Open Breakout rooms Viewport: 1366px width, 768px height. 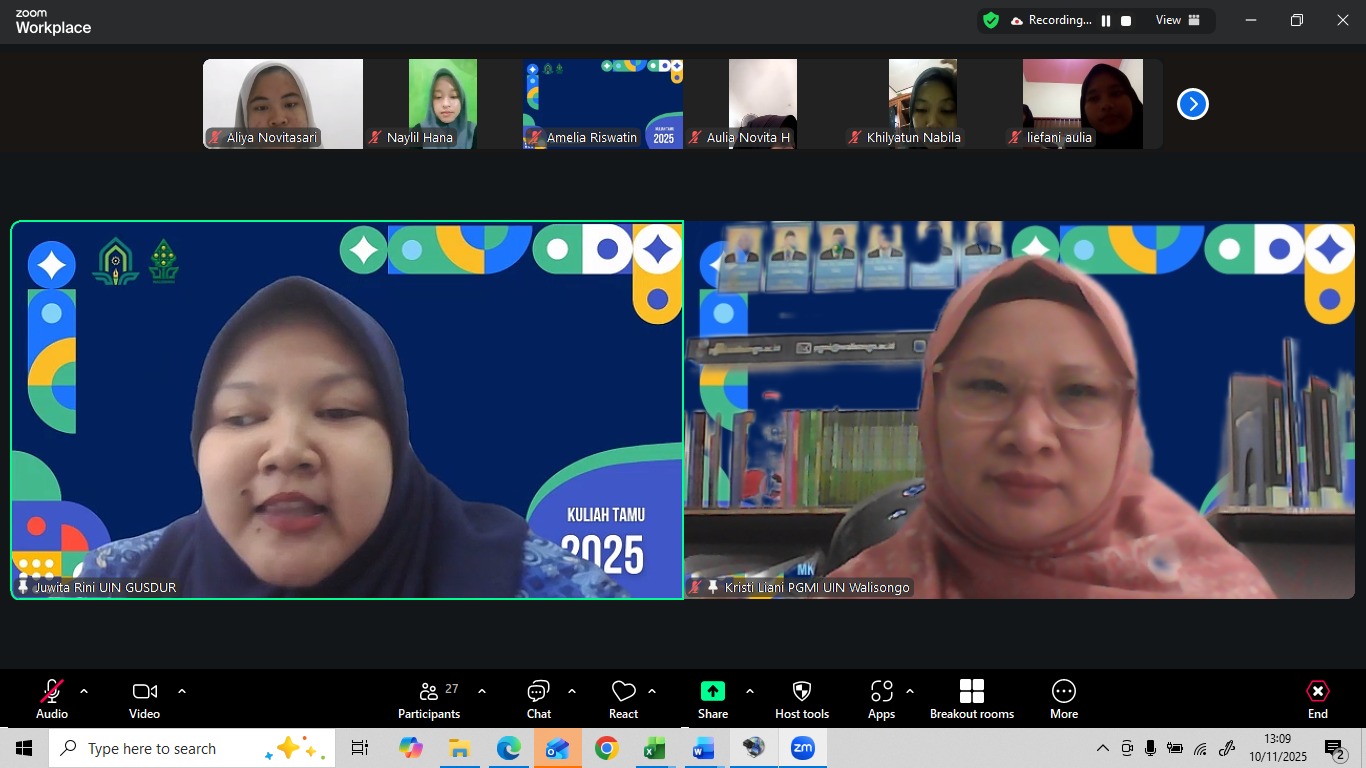[971, 698]
